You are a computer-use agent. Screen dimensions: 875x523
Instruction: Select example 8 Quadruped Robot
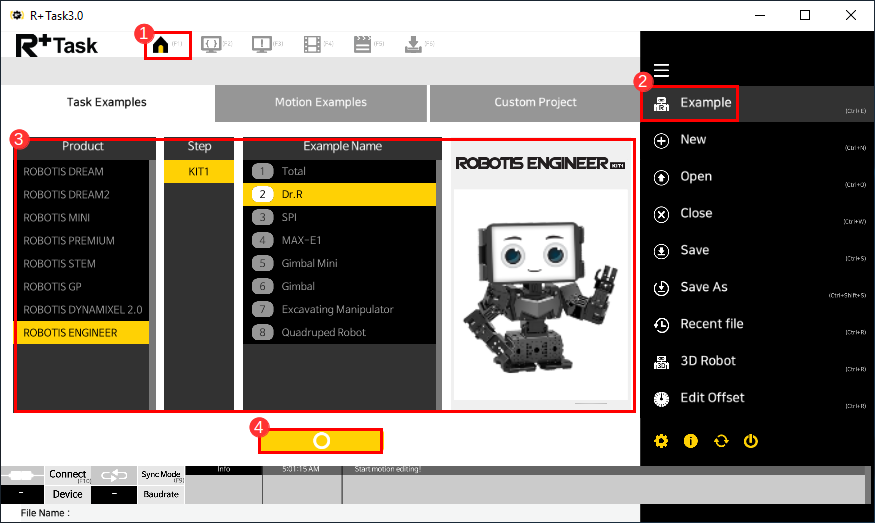tap(339, 333)
